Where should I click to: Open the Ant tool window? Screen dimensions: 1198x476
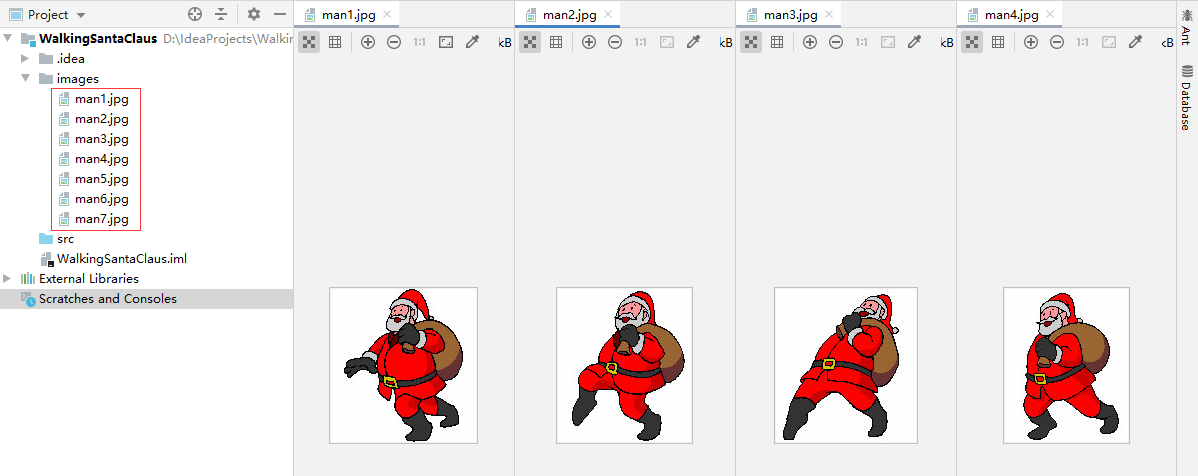[1187, 30]
